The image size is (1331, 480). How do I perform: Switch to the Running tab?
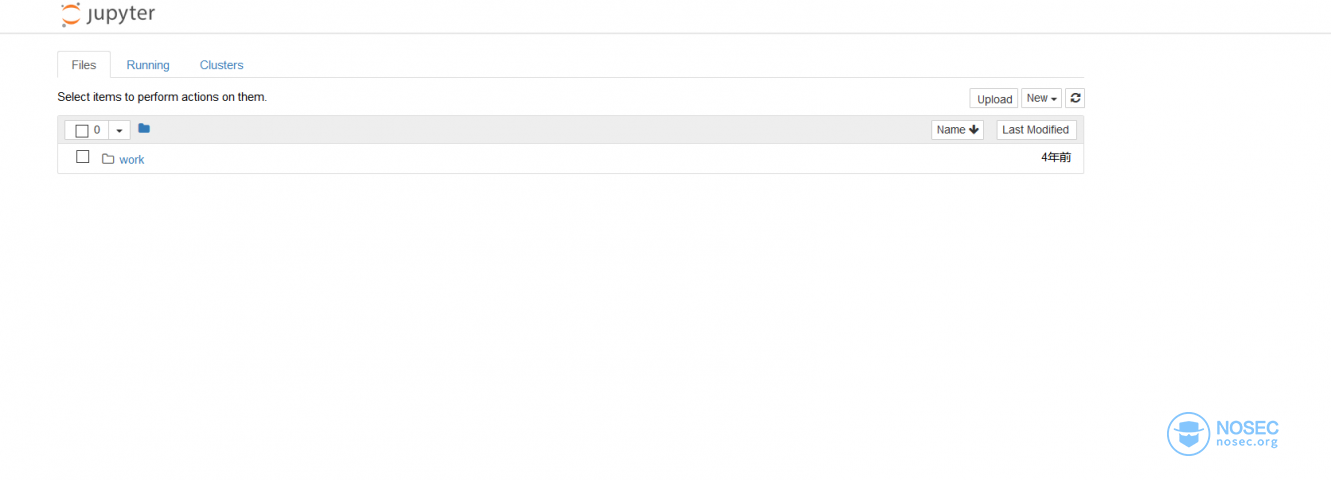tap(148, 65)
